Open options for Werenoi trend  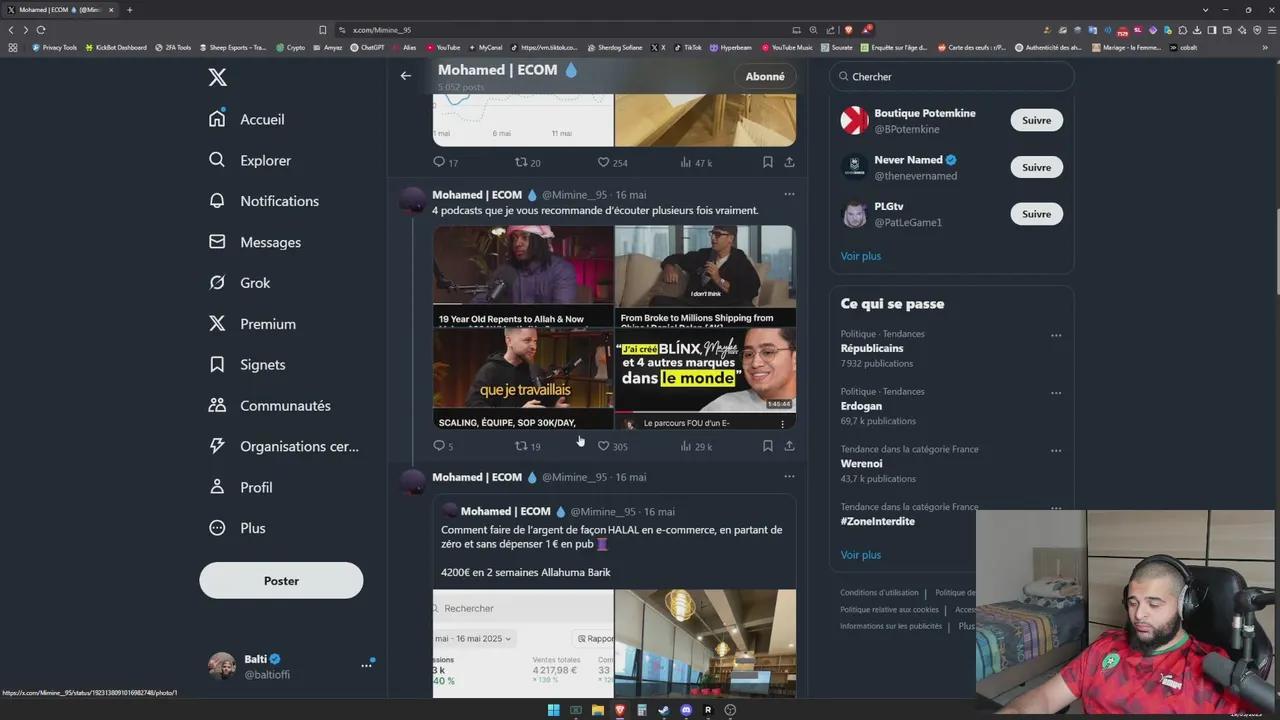click(x=1056, y=451)
